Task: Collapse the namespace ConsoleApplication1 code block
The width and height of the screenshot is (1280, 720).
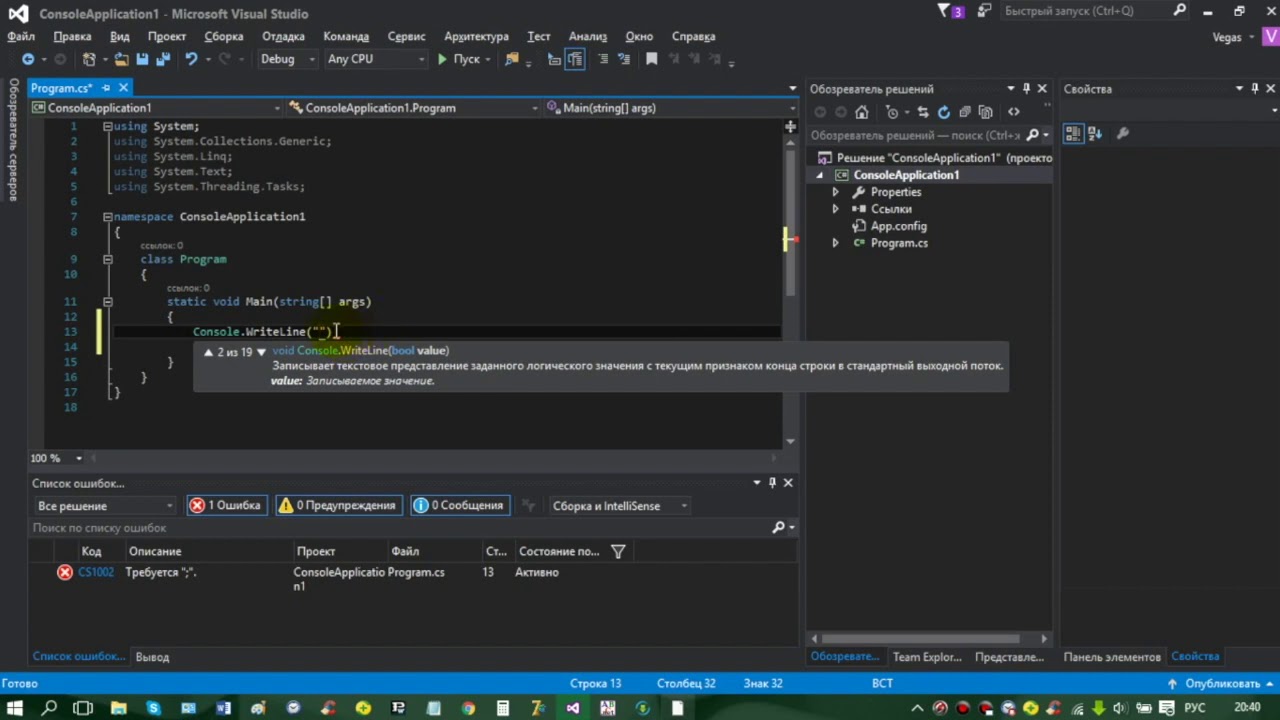Action: (107, 217)
